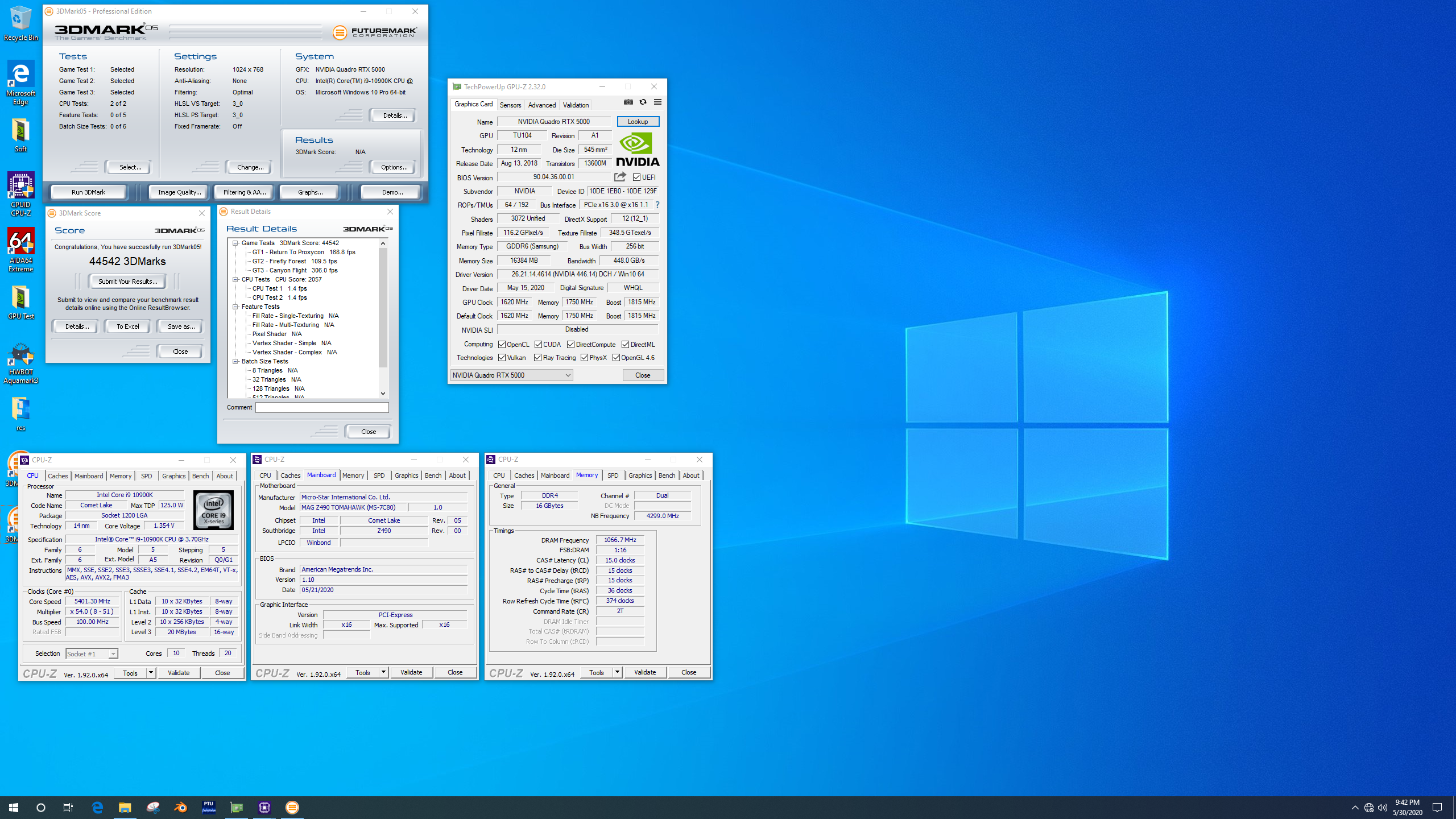Toggle the DirectCompute checkbox in GPU-Z
Image resolution: width=1456 pixels, height=819 pixels.
[x=571, y=345]
